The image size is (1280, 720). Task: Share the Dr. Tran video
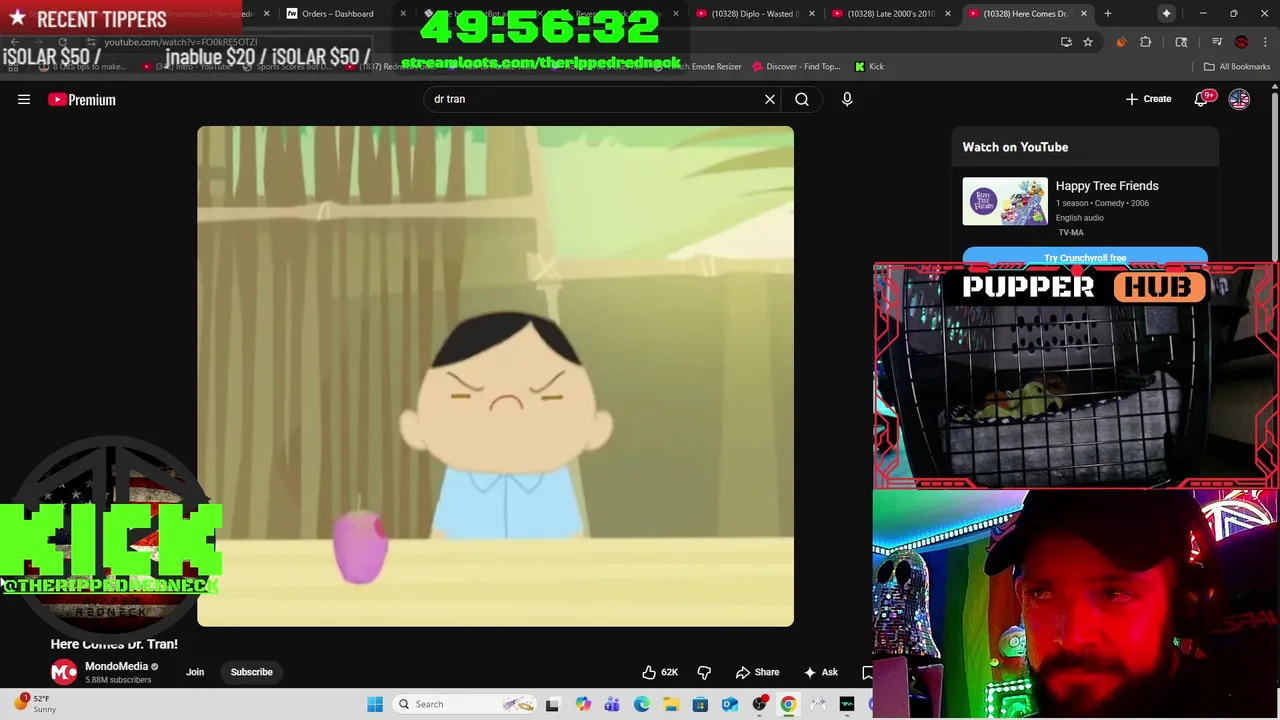[x=757, y=672]
